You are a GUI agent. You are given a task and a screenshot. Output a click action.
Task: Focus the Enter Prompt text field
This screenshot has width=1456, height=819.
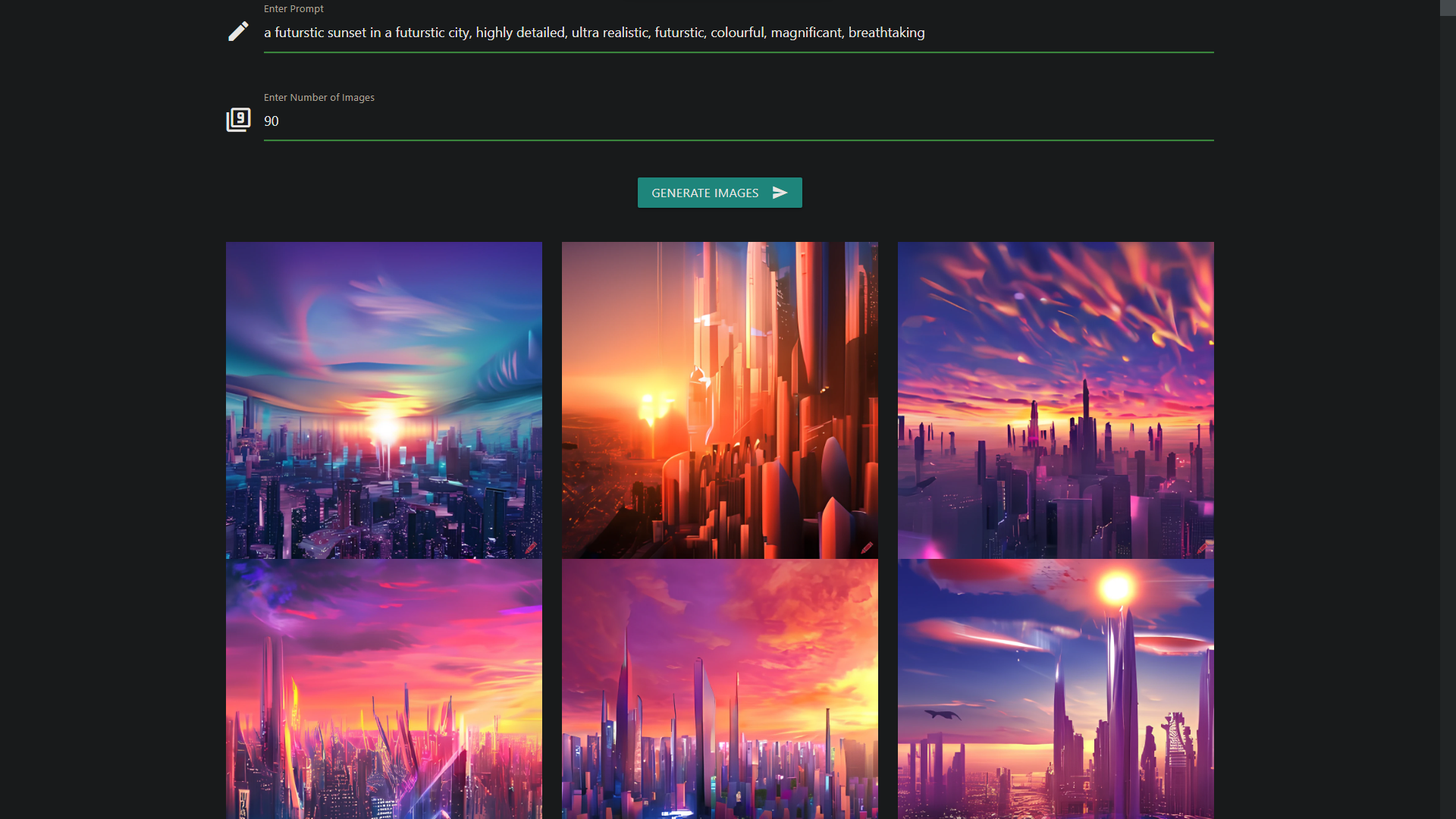[x=739, y=33]
